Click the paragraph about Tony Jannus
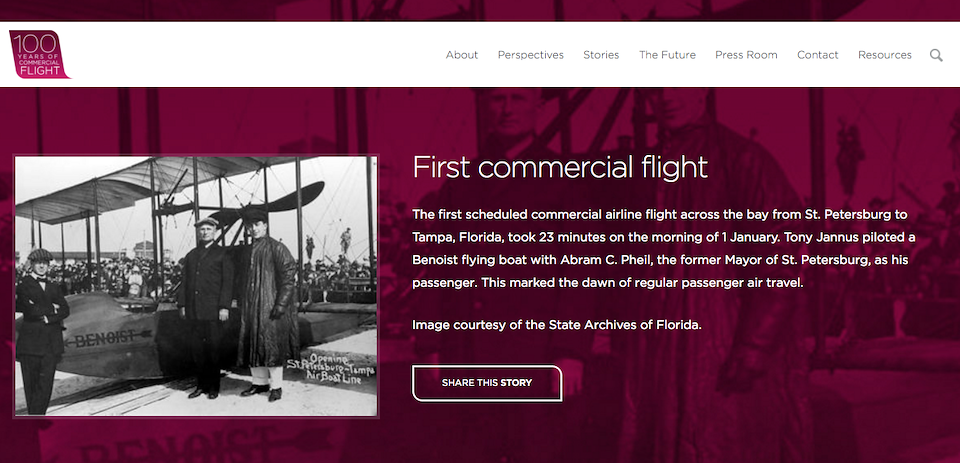Screen dimensions: 960x463 pos(664,249)
